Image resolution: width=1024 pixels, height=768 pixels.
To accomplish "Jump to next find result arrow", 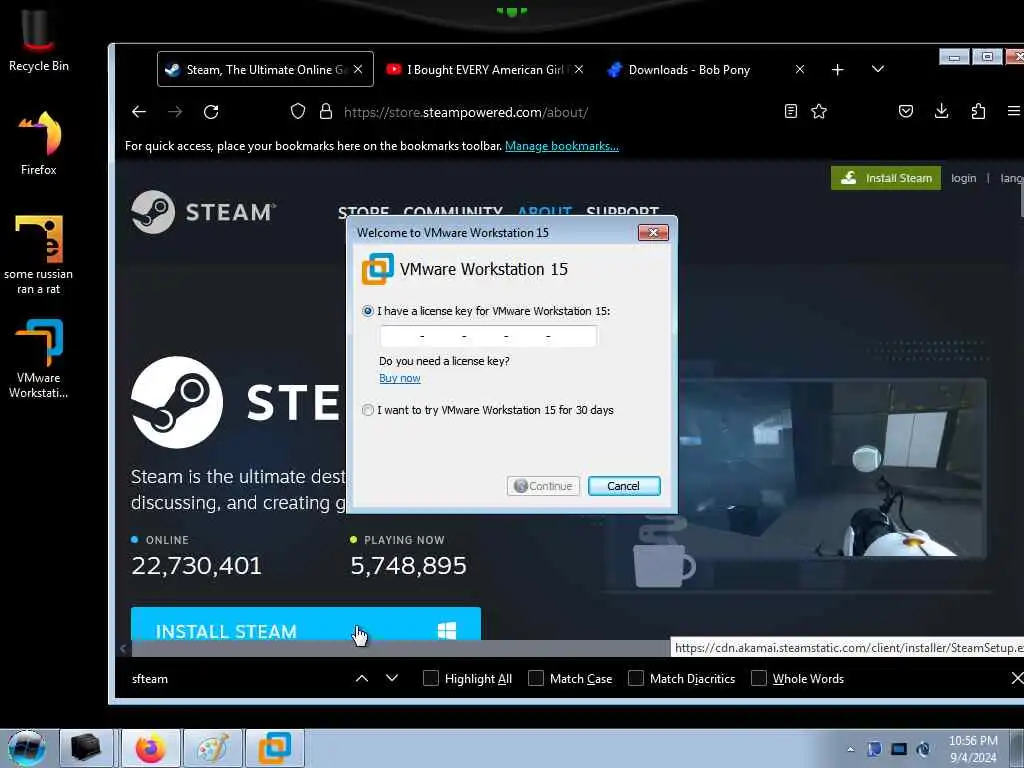I will click(392, 679).
